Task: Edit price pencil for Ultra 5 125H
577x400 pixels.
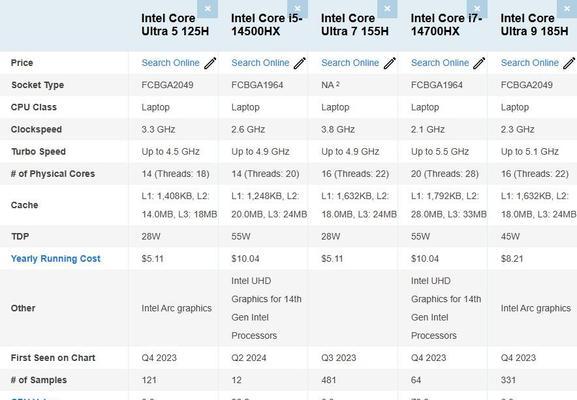Action: (210, 63)
